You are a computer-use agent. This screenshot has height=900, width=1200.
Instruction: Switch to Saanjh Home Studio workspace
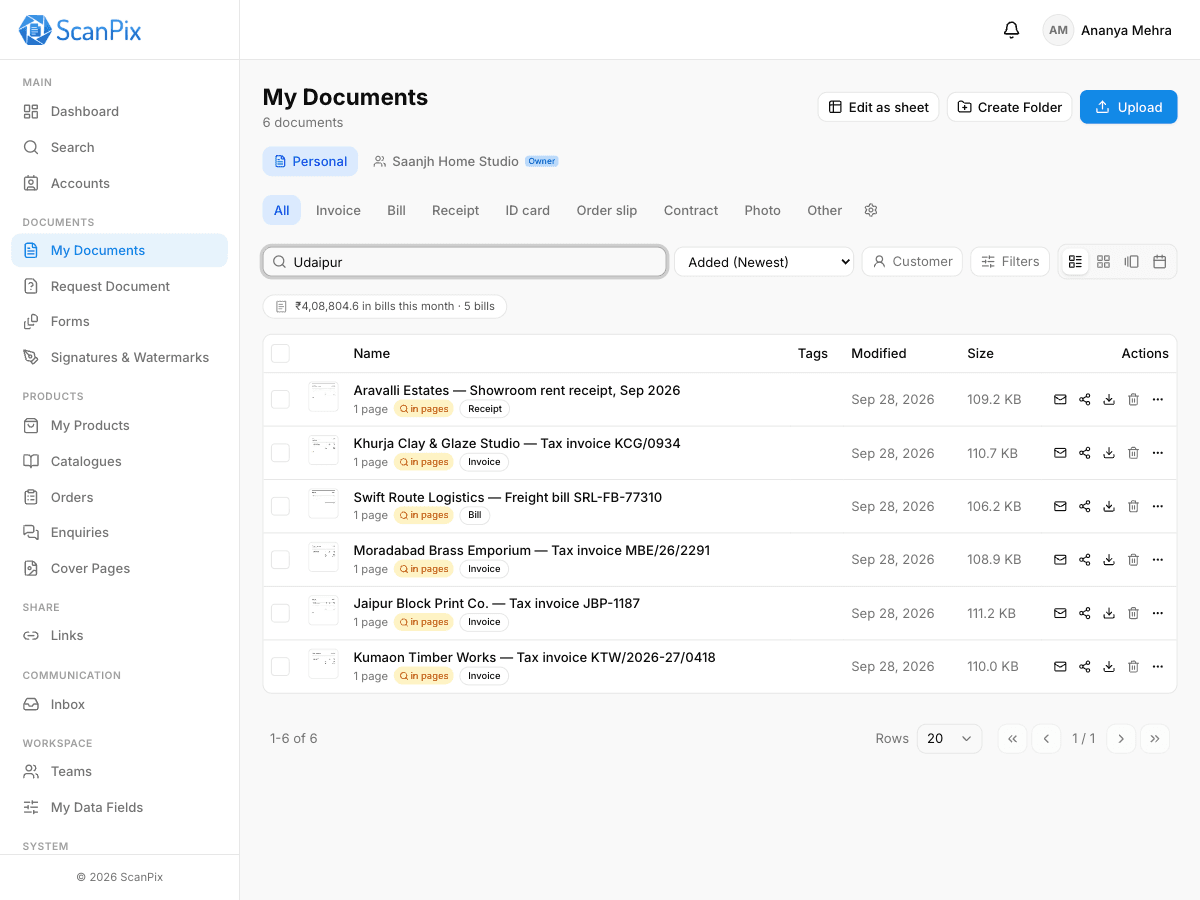[x=465, y=161]
